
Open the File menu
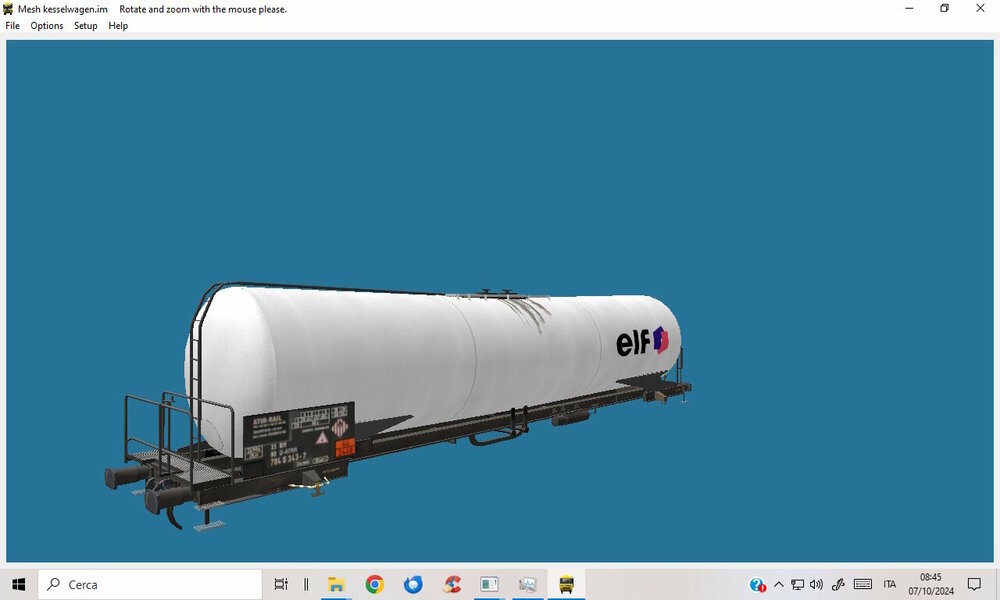click(x=12, y=26)
